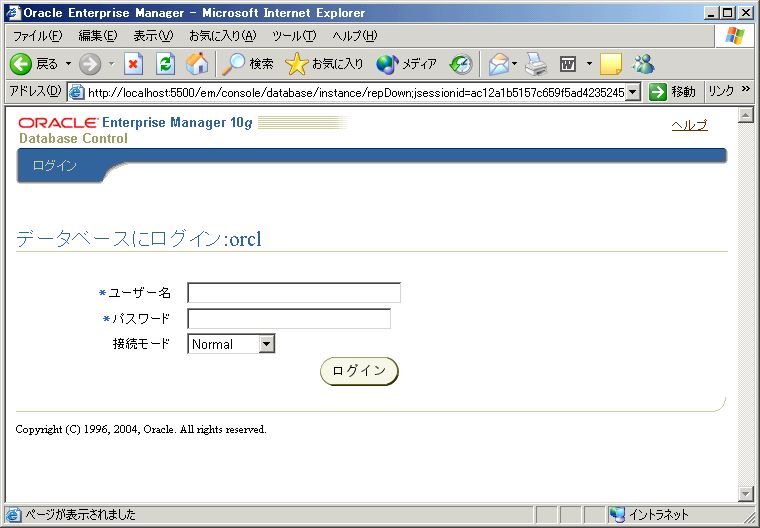The width and height of the screenshot is (760, 528).
Task: Select the blue ログイン tab
Action: (54, 166)
